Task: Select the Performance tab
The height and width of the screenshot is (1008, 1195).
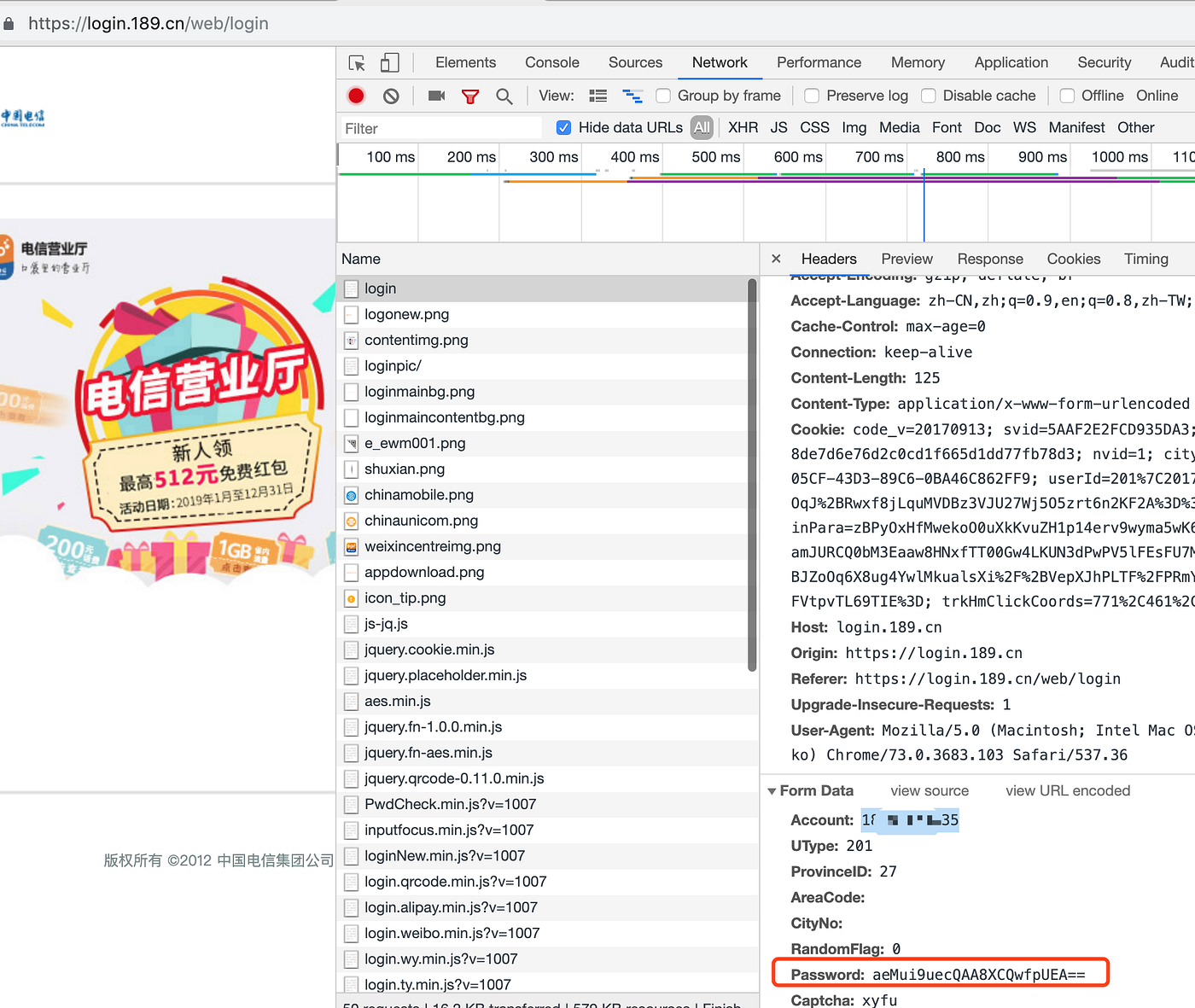Action: pos(819,62)
